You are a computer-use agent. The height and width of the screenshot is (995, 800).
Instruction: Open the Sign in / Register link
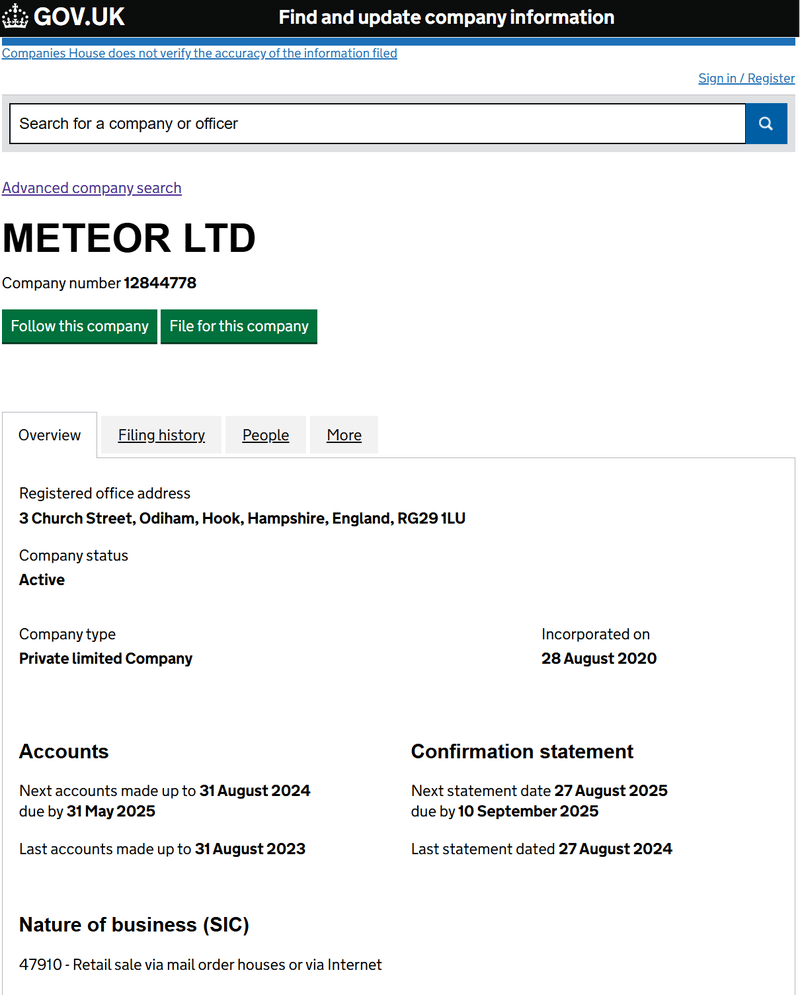[x=746, y=78]
